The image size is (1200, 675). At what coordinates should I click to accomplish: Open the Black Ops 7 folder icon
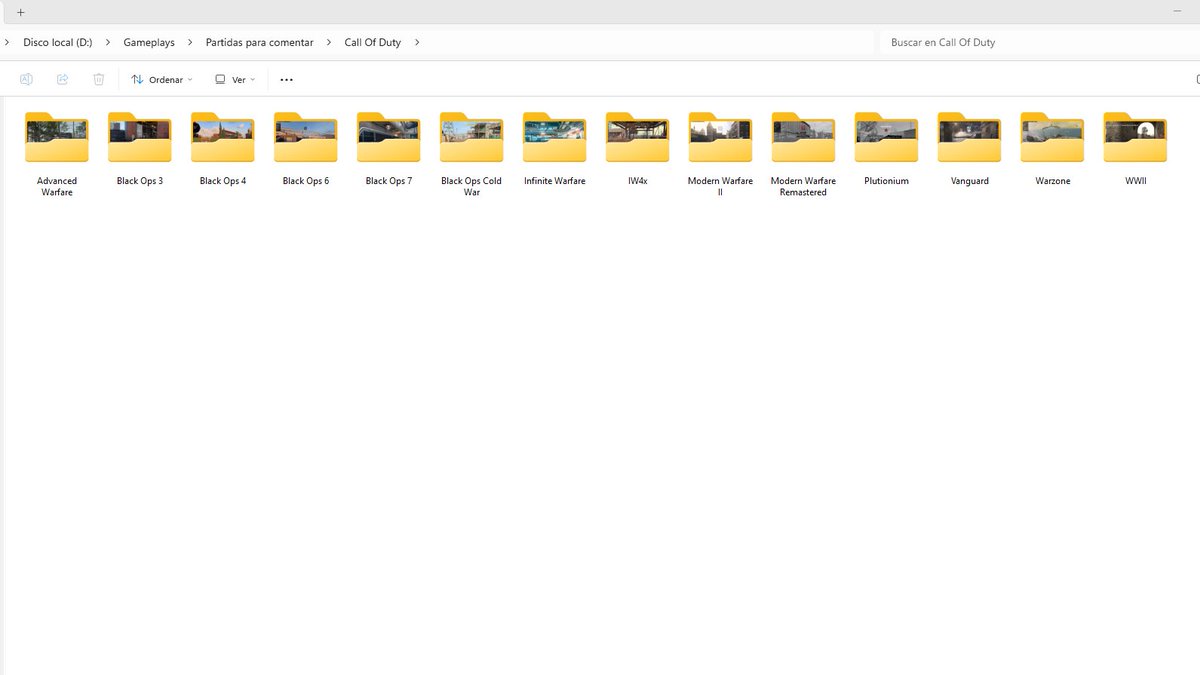pos(389,137)
